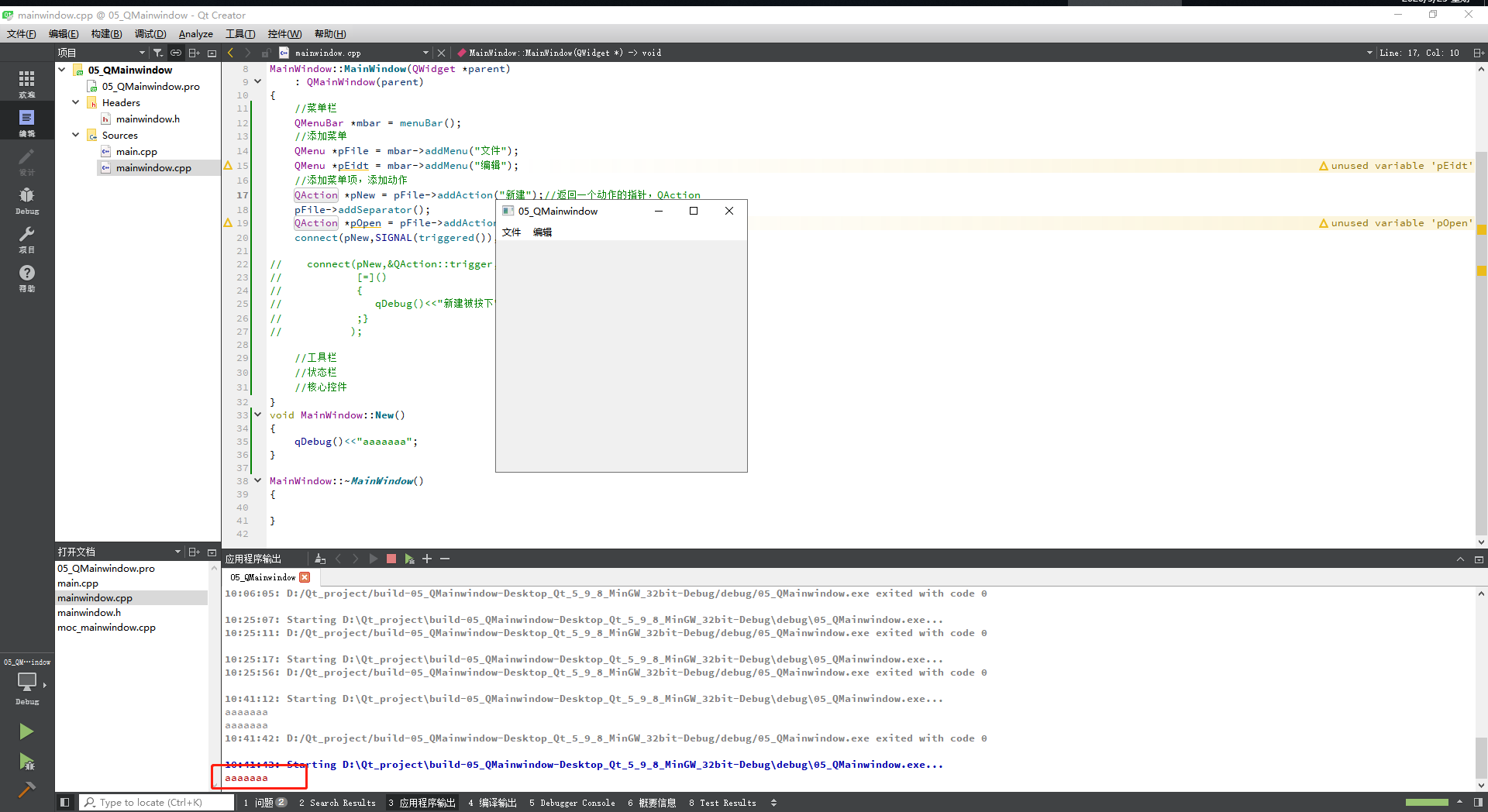Image resolution: width=1488 pixels, height=812 pixels.
Task: Maximize the application output pane
Action: coord(1460,559)
